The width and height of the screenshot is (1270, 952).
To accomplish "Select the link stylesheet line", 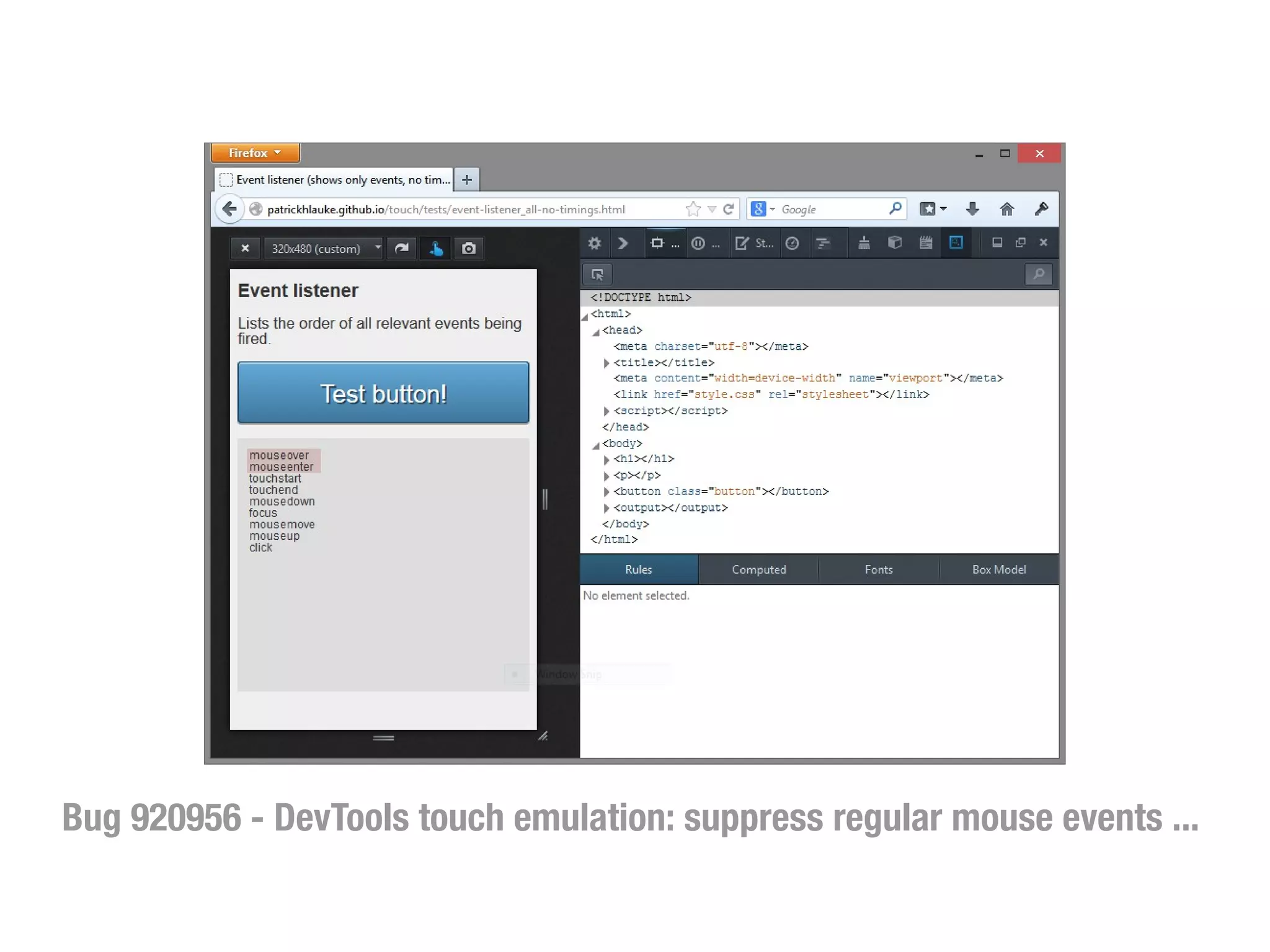I will tap(771, 394).
